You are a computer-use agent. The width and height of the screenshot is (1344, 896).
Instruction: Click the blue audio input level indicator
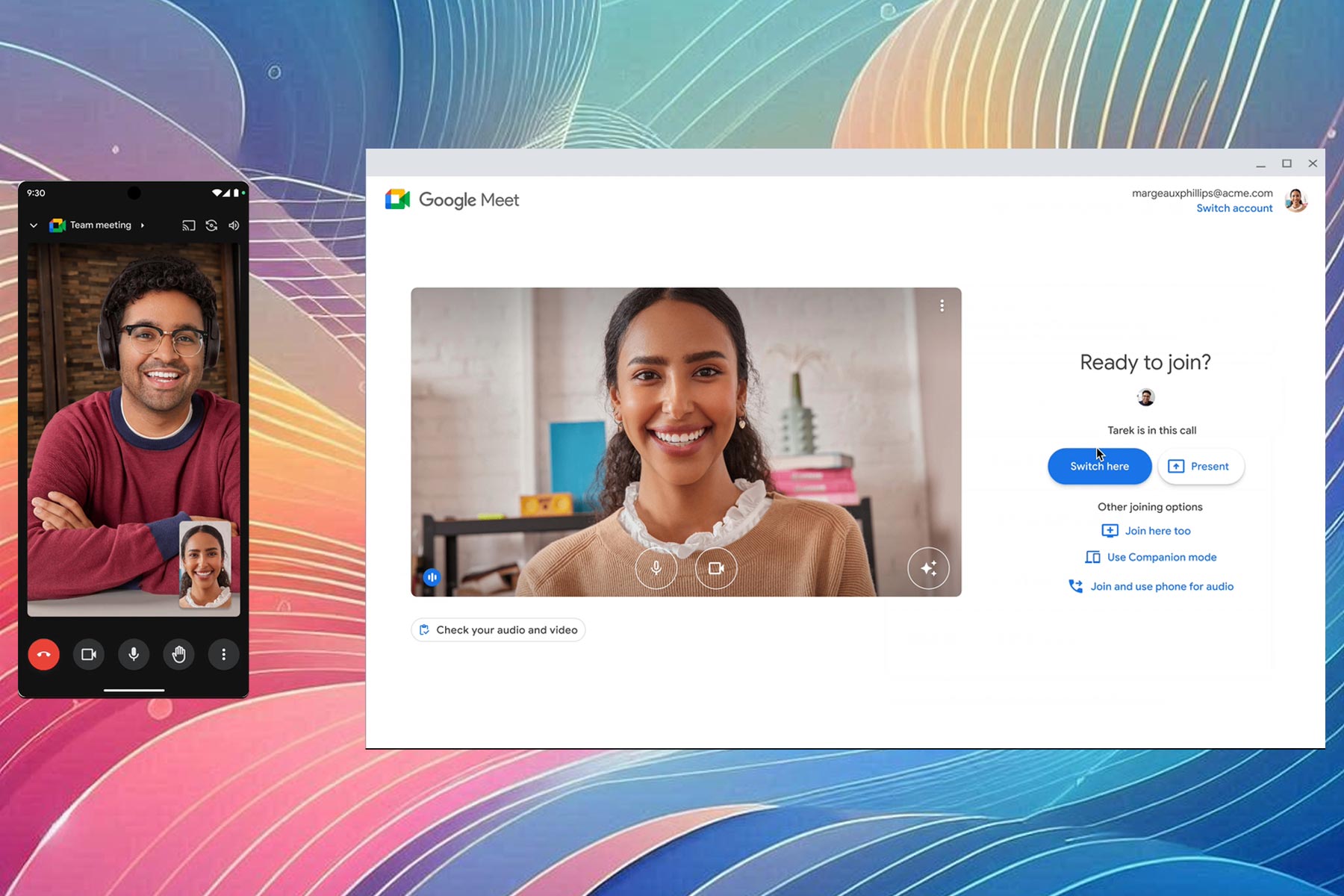tap(432, 577)
